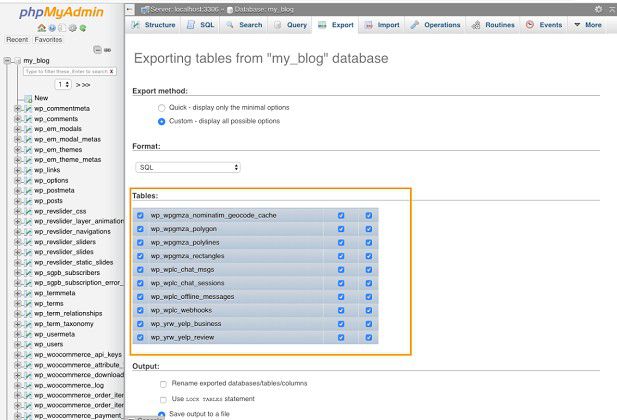The image size is (617, 420).
Task: Collapse all navigation tree with minus icon
Action: point(97,50)
